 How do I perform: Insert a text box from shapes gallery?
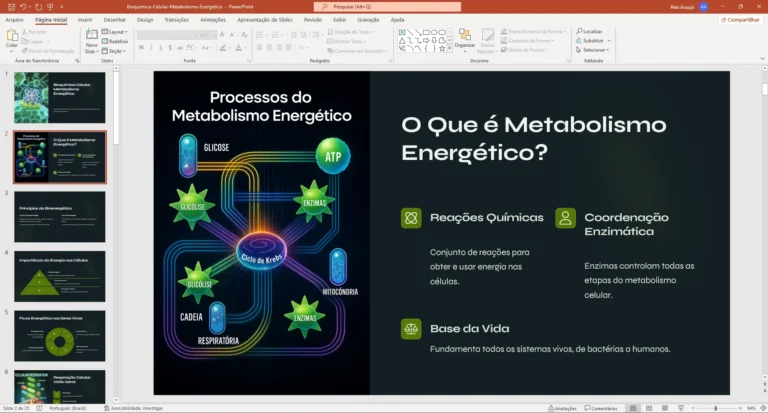pos(402,32)
